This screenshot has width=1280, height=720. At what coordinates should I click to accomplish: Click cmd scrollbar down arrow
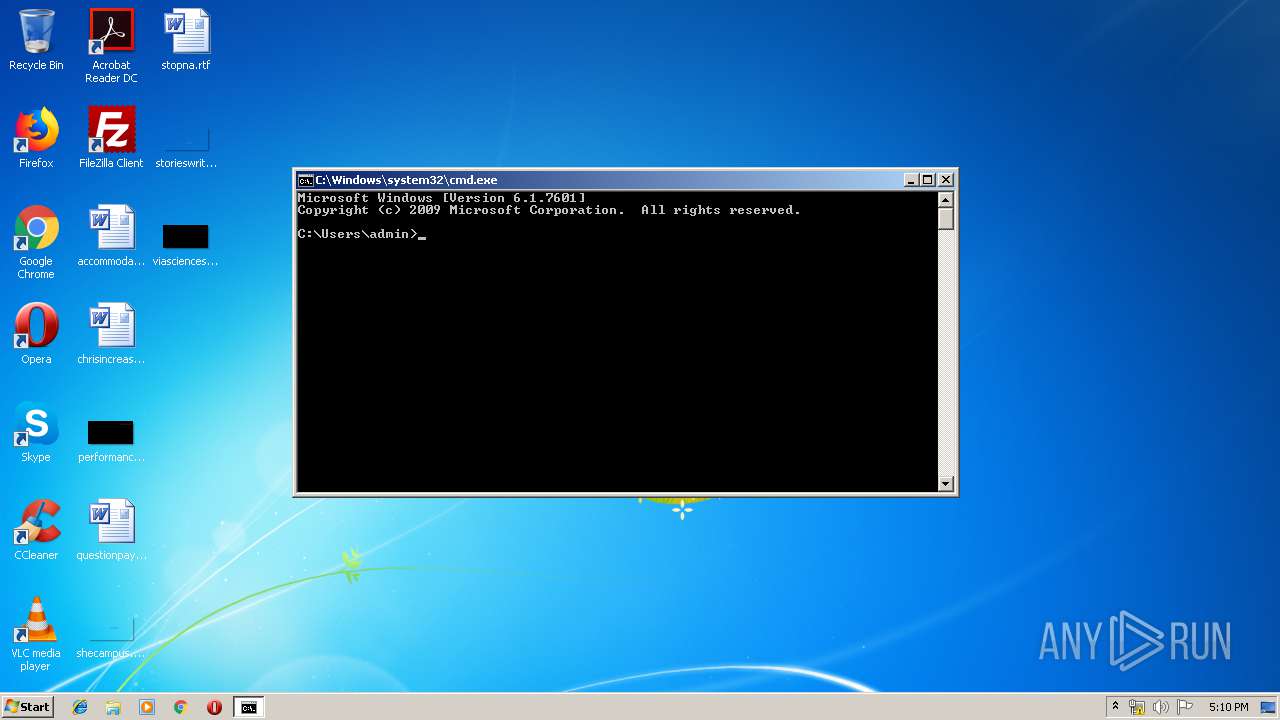pyautogui.click(x=946, y=484)
